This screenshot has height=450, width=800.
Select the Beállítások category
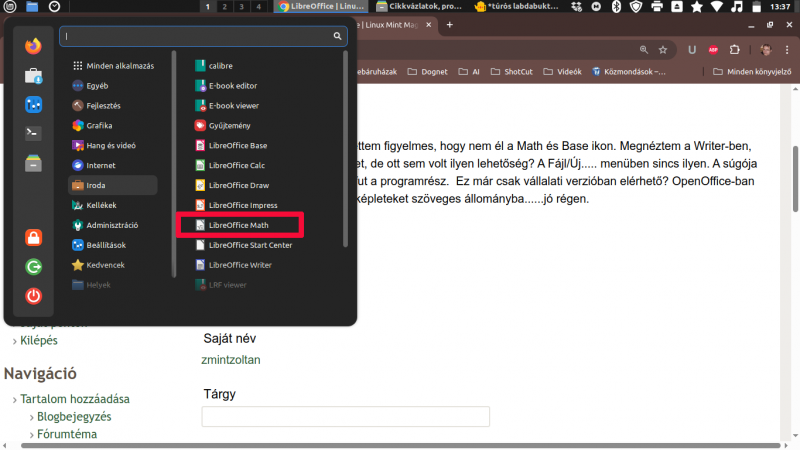coord(113,245)
